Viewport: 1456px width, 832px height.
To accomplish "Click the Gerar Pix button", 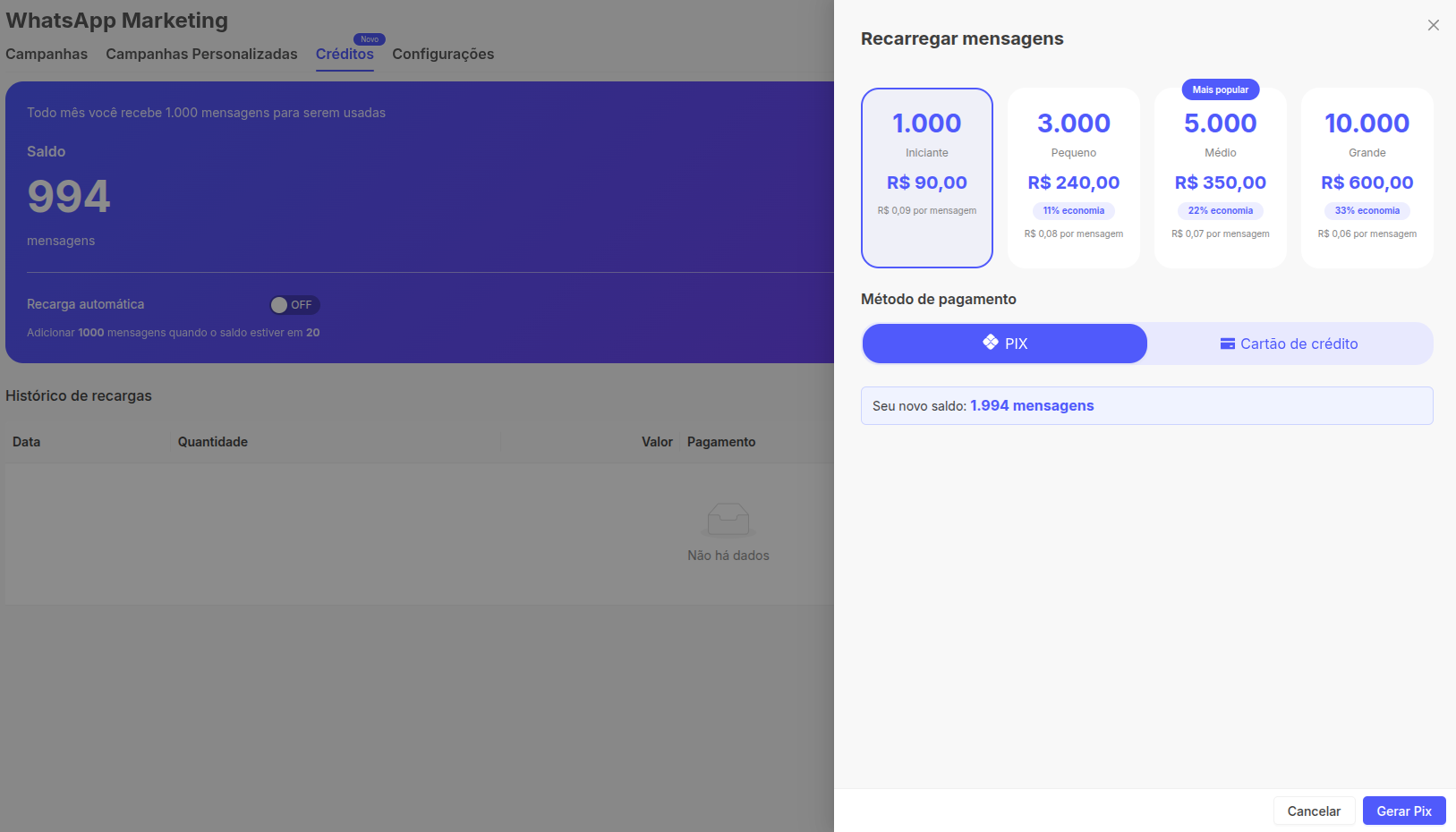I will pyautogui.click(x=1403, y=811).
